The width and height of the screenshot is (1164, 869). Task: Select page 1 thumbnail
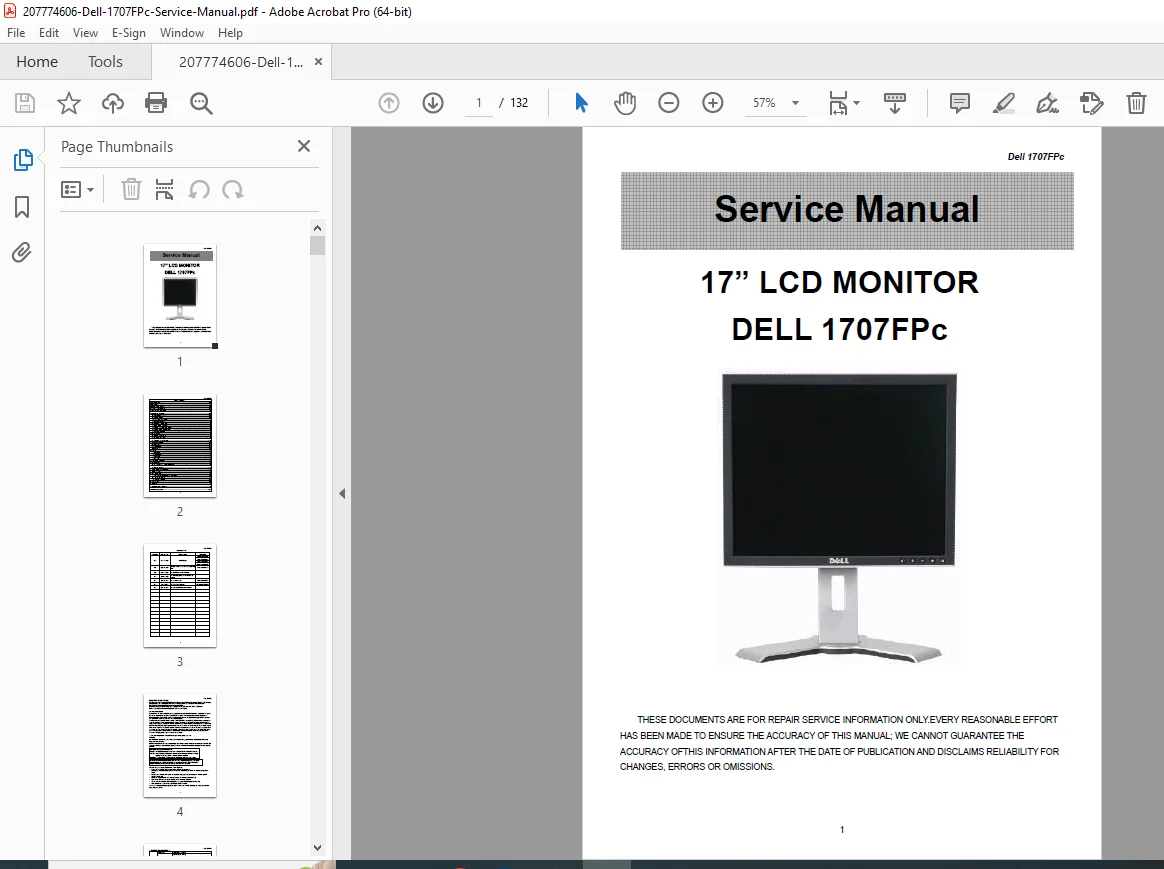point(180,296)
